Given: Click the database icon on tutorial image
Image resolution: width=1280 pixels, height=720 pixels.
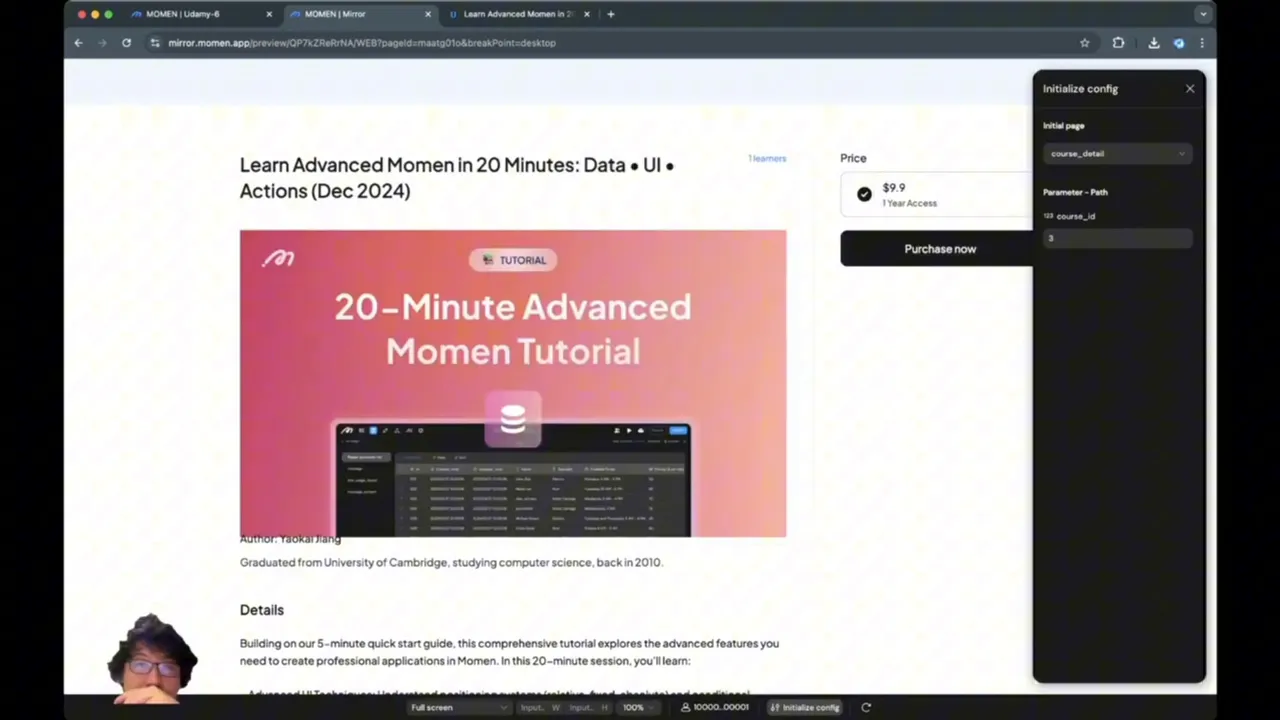Looking at the screenshot, I should 513,419.
